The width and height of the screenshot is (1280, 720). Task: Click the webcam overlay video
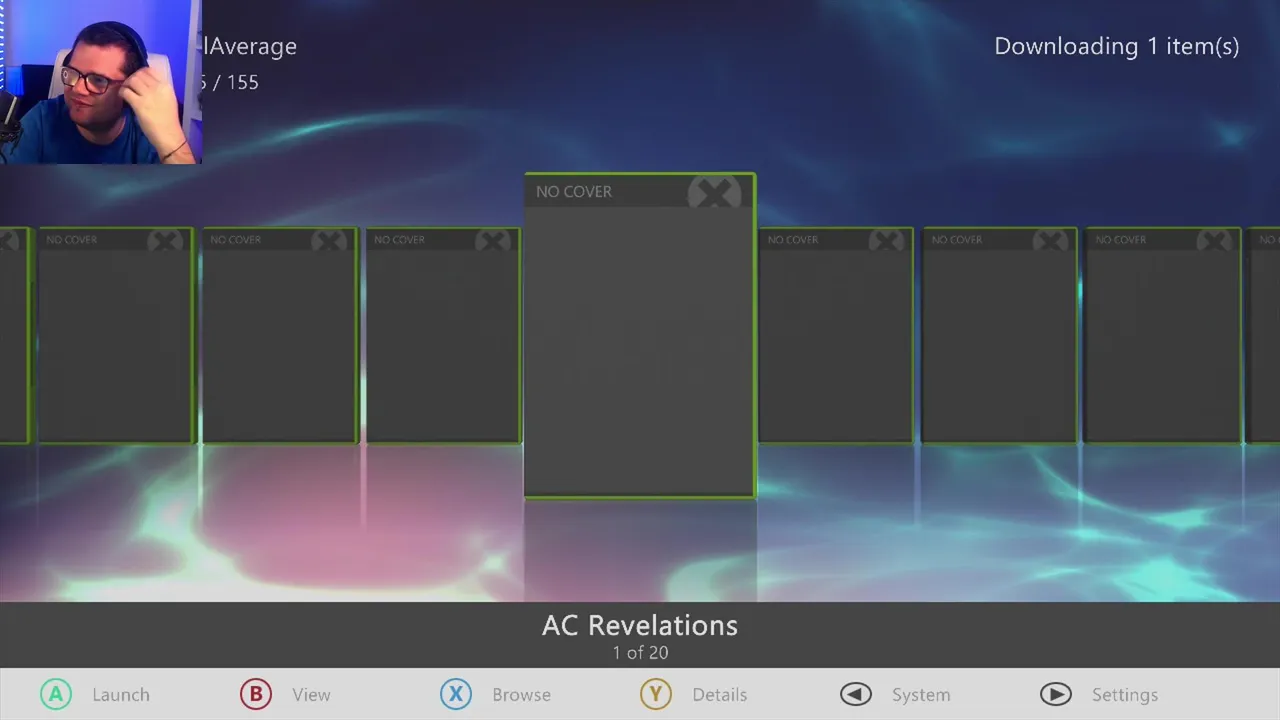(x=100, y=82)
